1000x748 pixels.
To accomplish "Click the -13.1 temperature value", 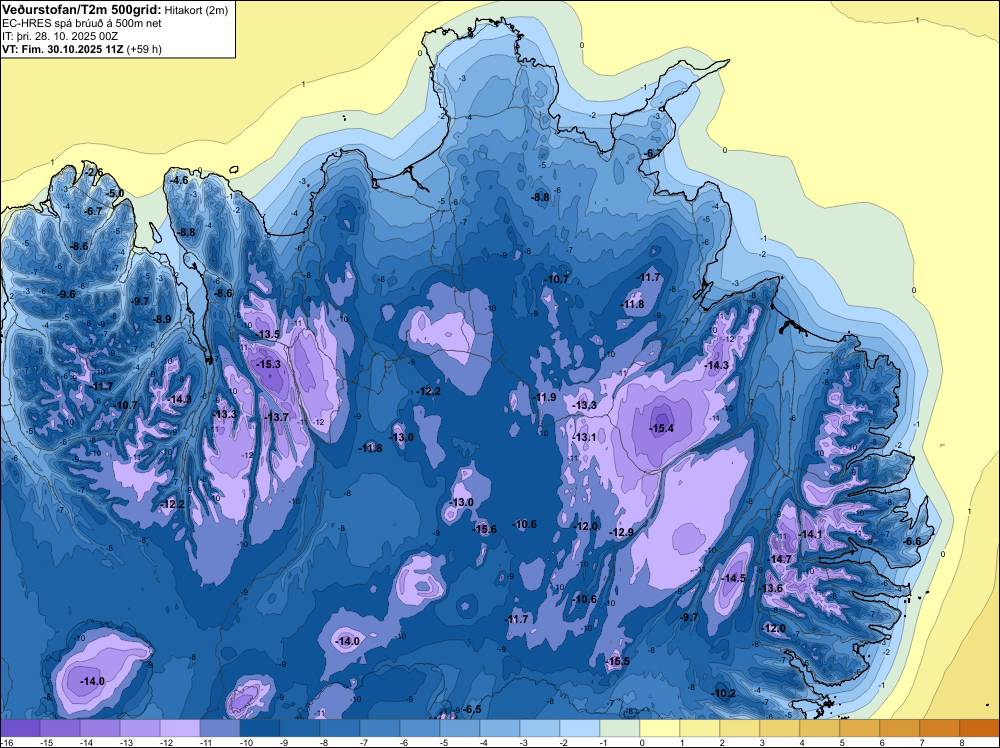I will click(x=585, y=437).
